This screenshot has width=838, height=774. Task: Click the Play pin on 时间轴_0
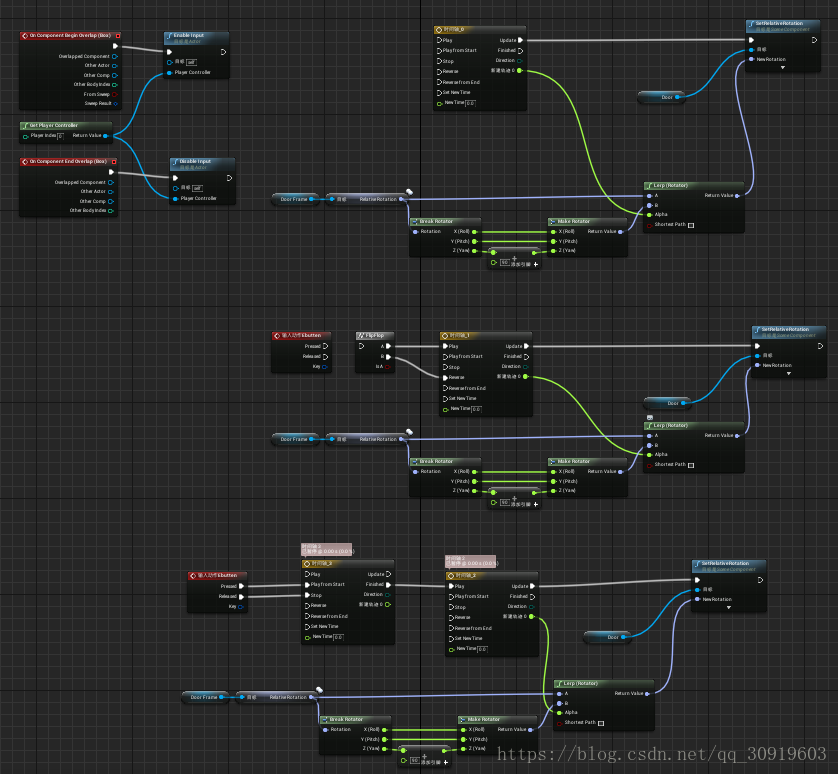(x=439, y=40)
